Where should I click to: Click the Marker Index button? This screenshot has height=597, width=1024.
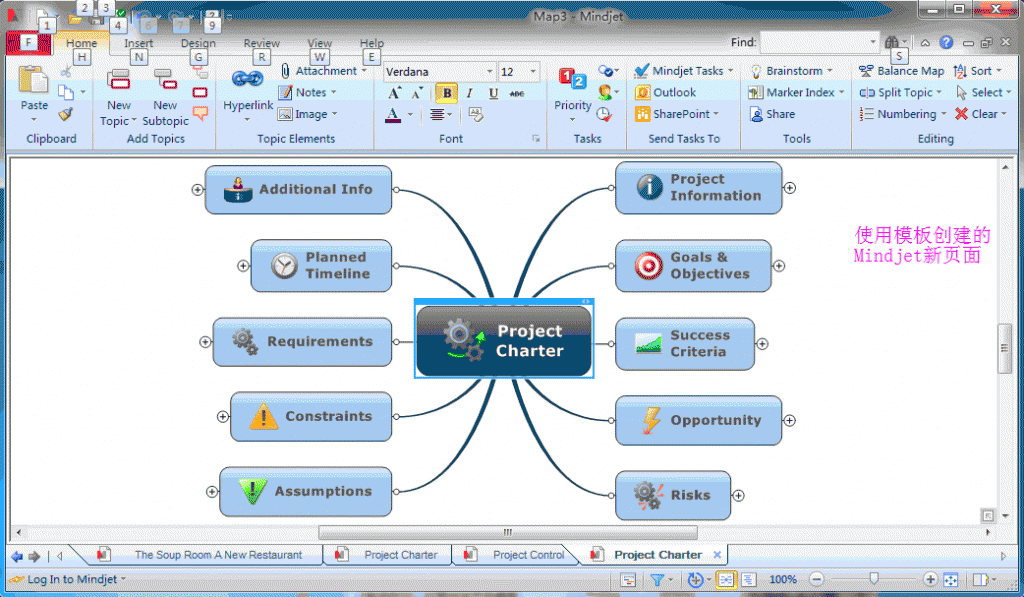[x=796, y=92]
